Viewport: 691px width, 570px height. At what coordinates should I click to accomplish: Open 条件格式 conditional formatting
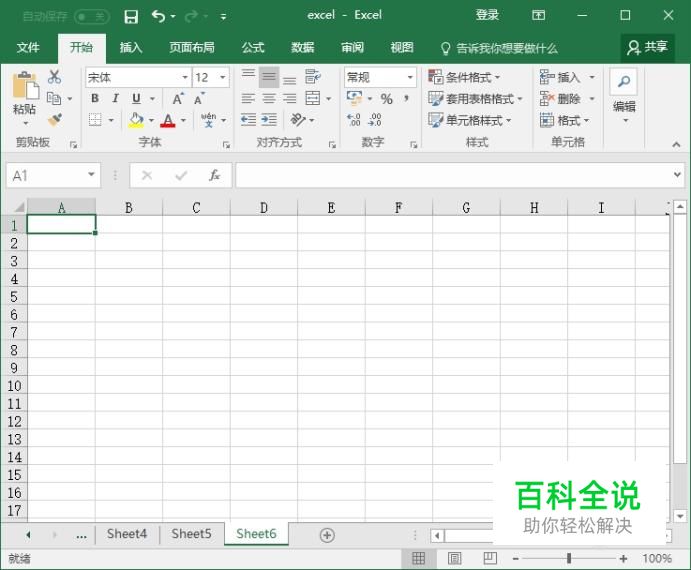tap(464, 77)
